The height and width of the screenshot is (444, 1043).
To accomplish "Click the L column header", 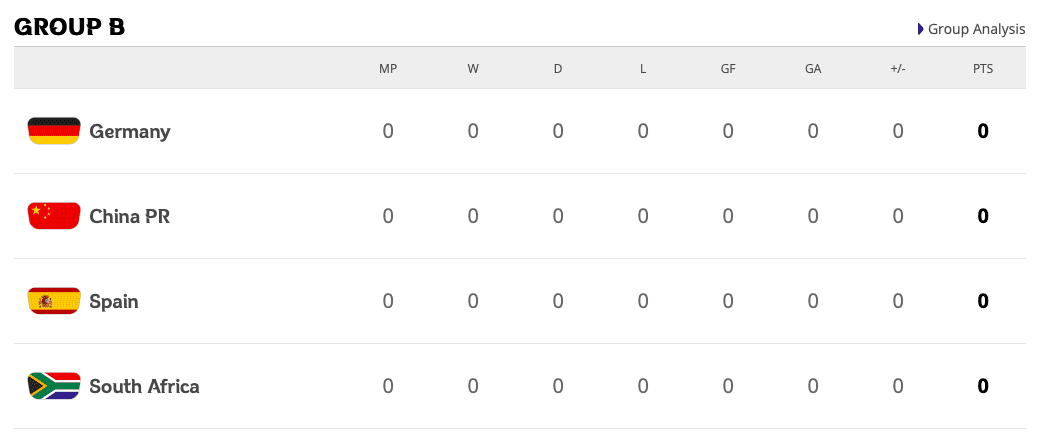I will [x=643, y=69].
